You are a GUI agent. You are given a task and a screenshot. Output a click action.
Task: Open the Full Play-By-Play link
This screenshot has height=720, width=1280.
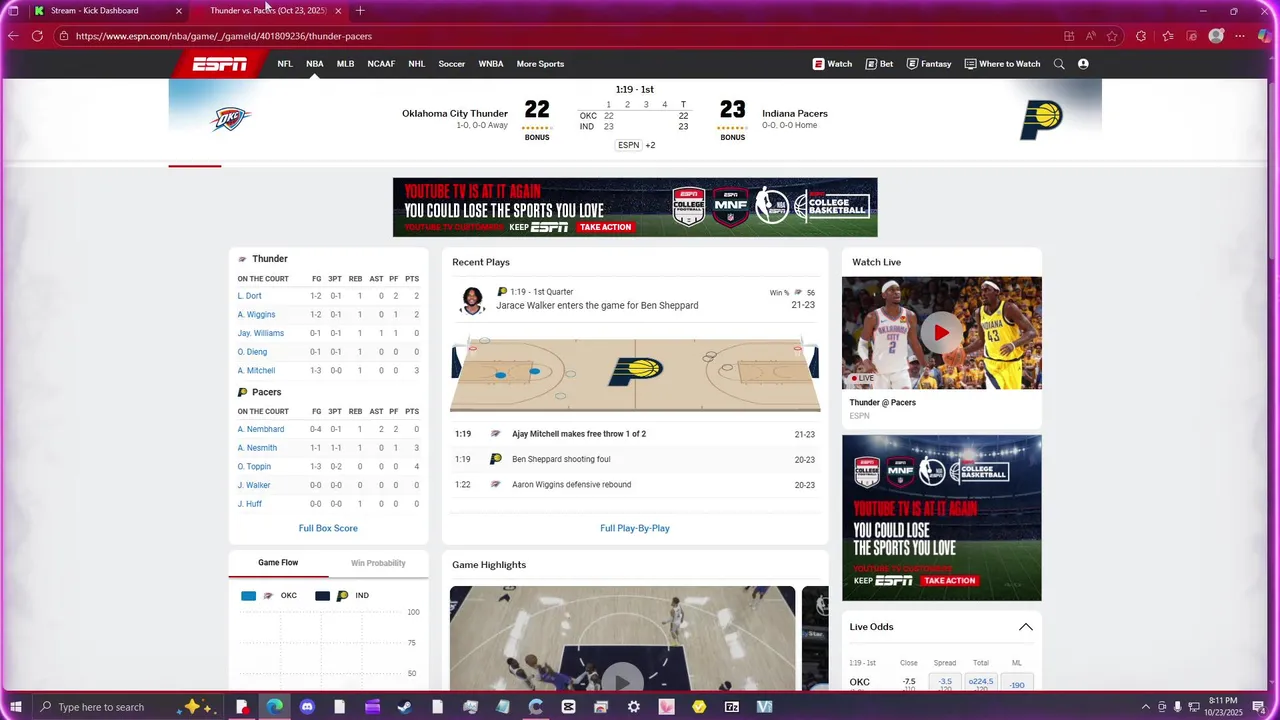(635, 528)
